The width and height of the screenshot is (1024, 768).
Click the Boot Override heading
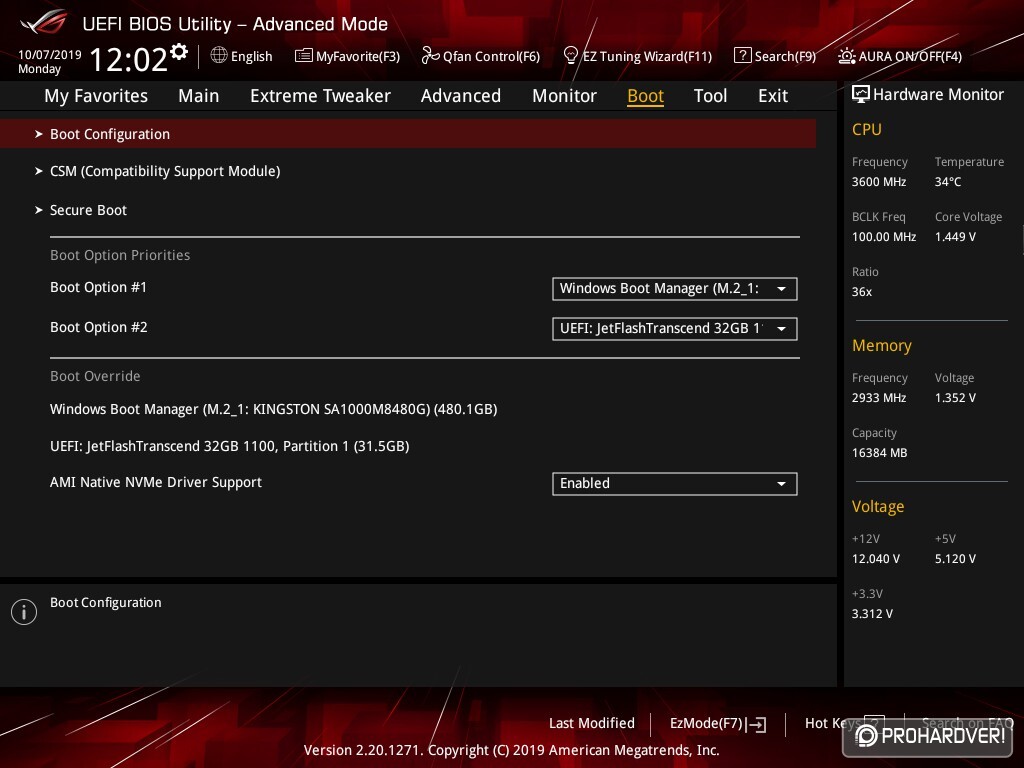(x=95, y=376)
